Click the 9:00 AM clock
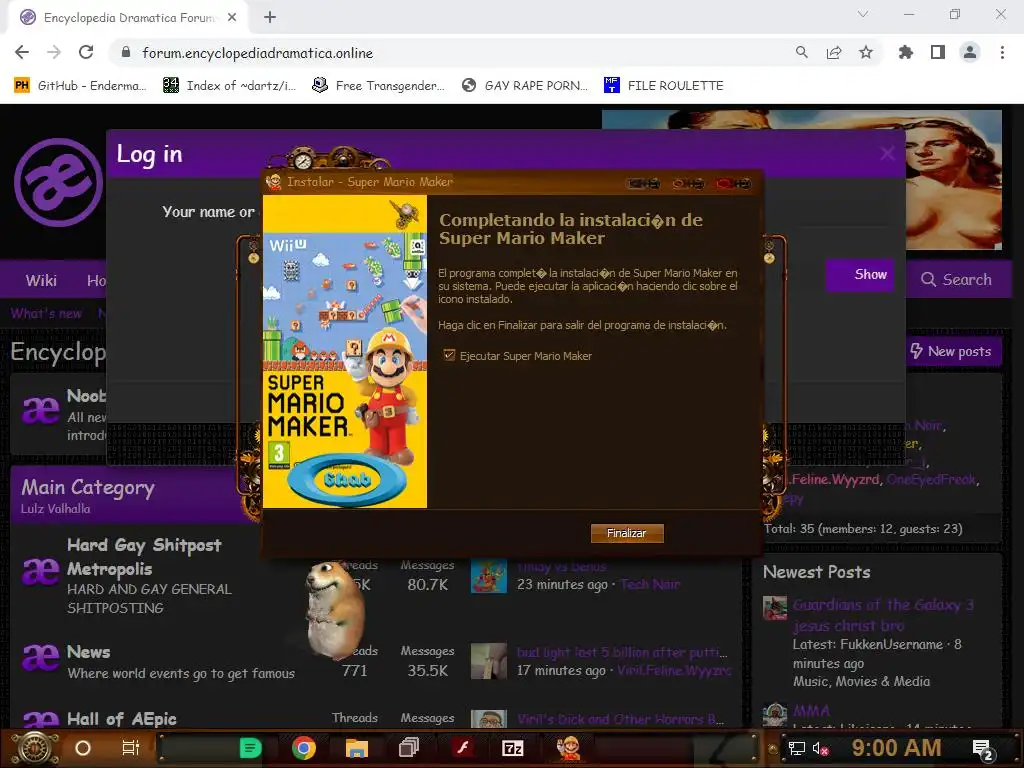 (x=896, y=748)
